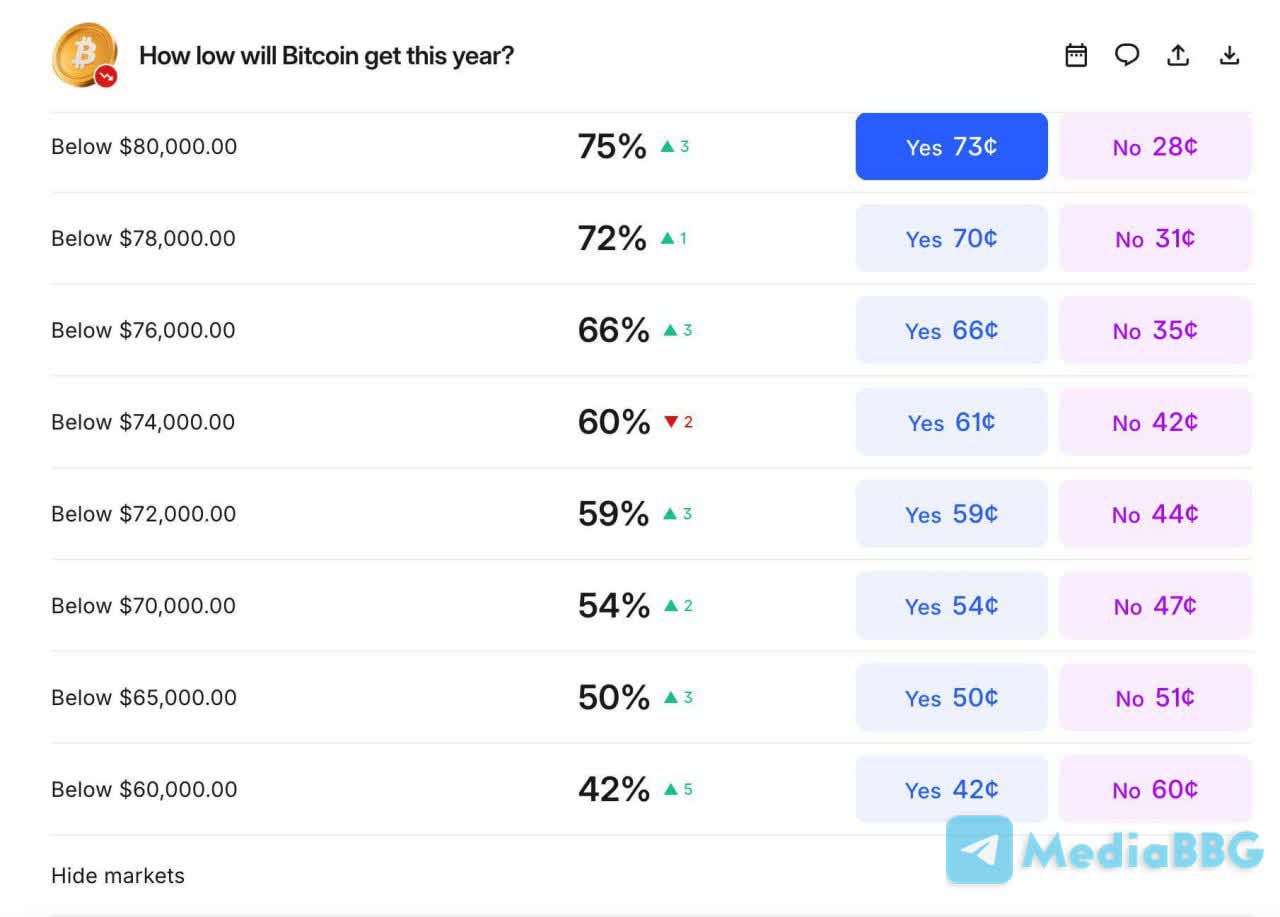Screen dimensions: 1280x917
Task: Click the share upload icon
Action: click(1178, 55)
